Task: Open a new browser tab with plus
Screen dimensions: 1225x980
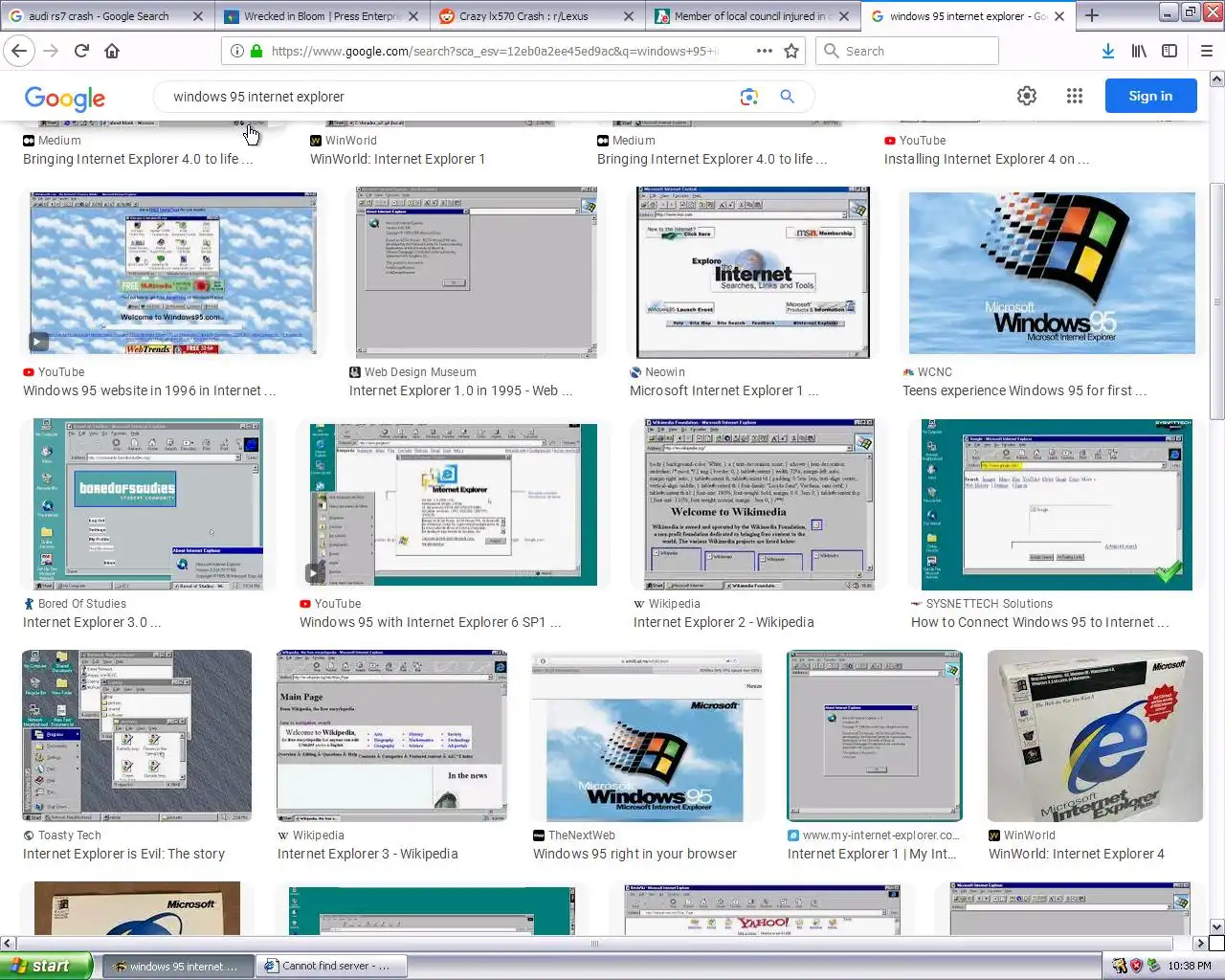Action: pos(1092,15)
